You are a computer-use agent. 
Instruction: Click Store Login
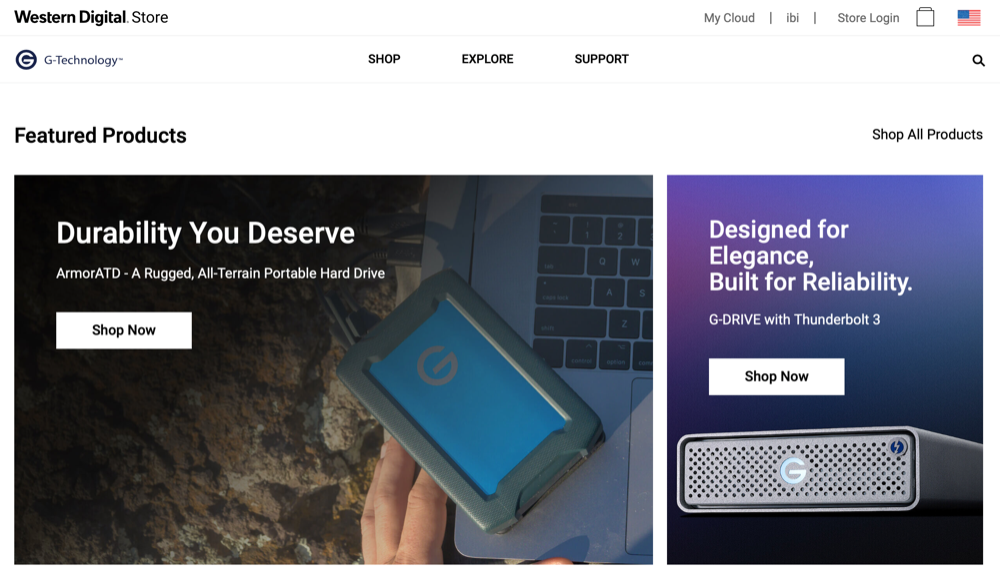click(x=868, y=18)
